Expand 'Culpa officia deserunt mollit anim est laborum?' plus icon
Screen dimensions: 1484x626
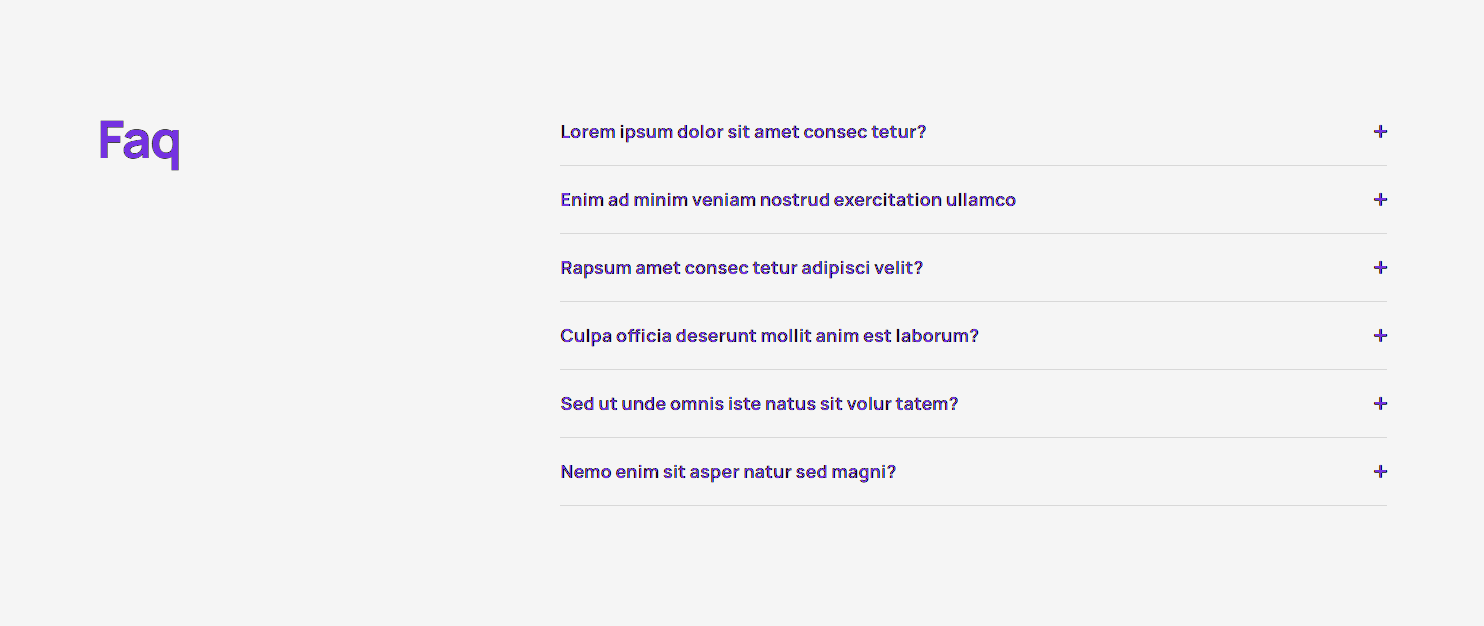click(x=1380, y=335)
